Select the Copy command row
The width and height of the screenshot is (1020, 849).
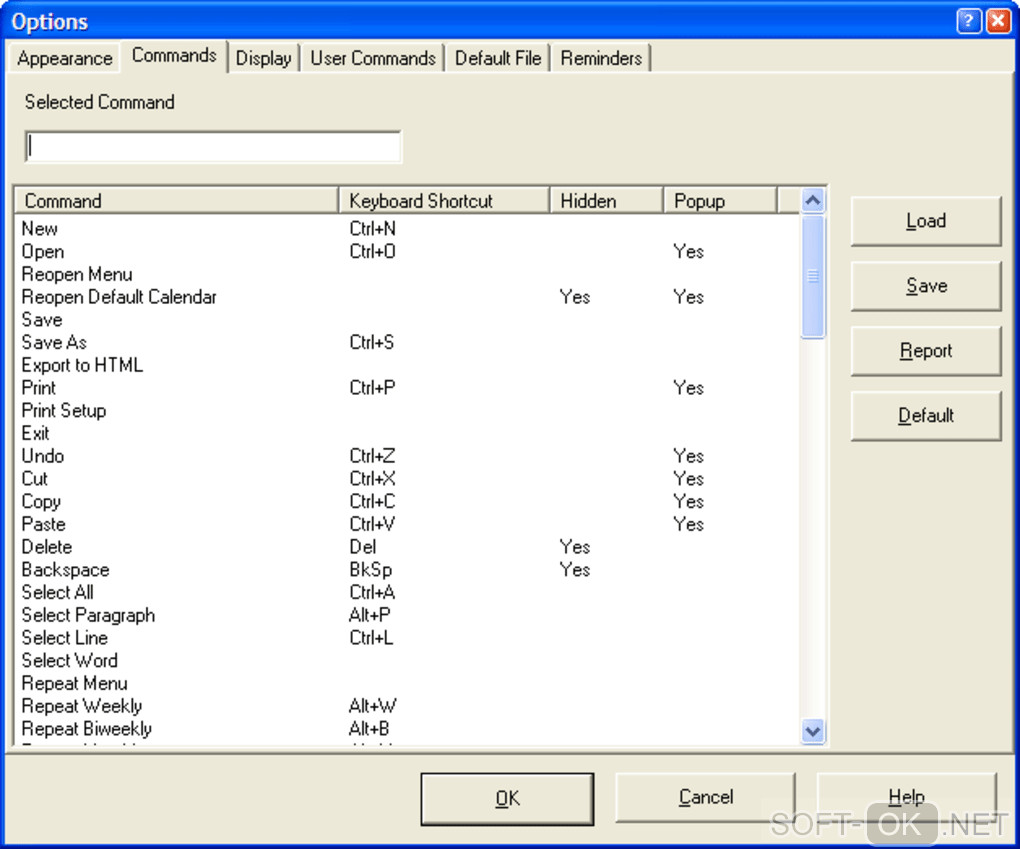(407, 502)
